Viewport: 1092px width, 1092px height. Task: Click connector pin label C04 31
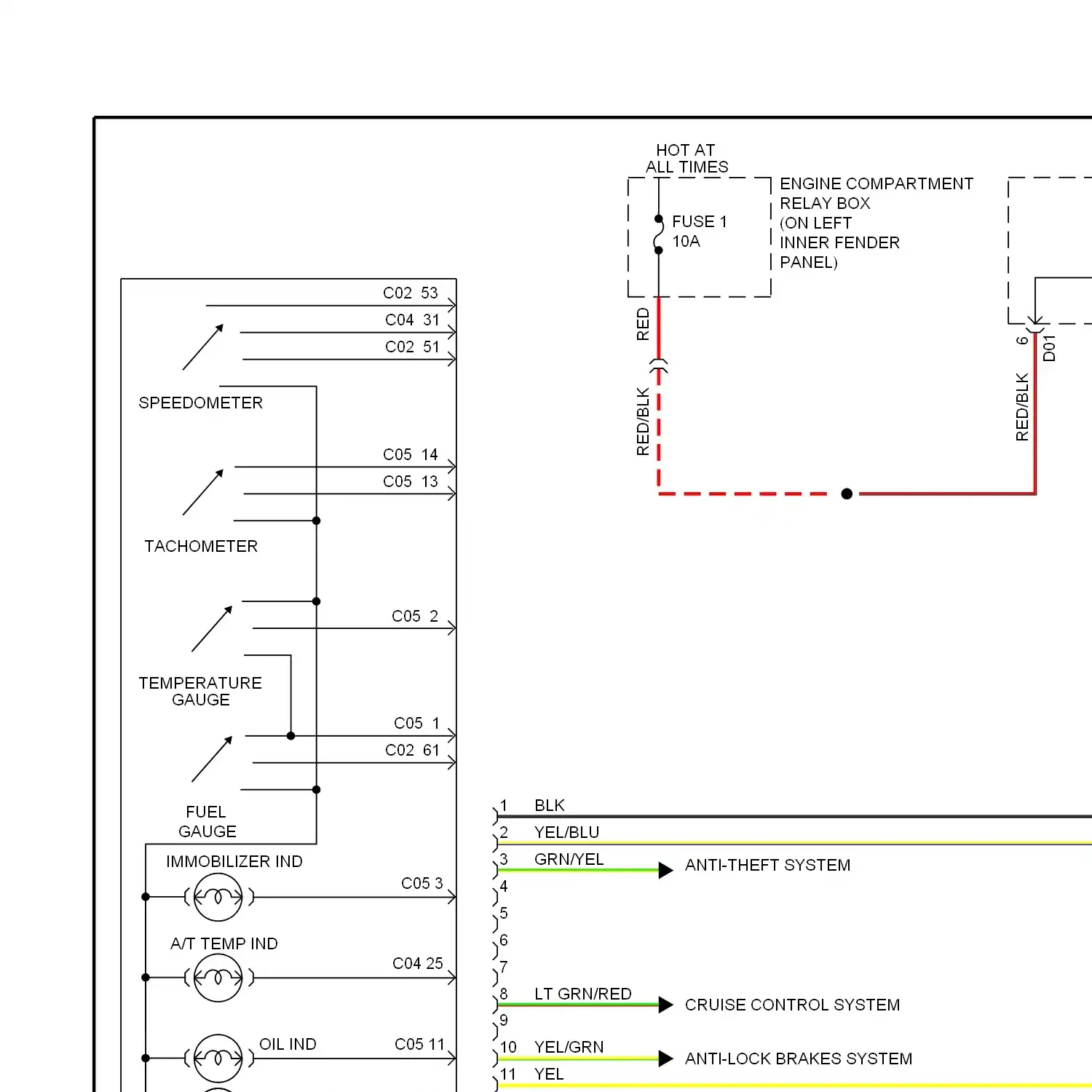pos(413,320)
